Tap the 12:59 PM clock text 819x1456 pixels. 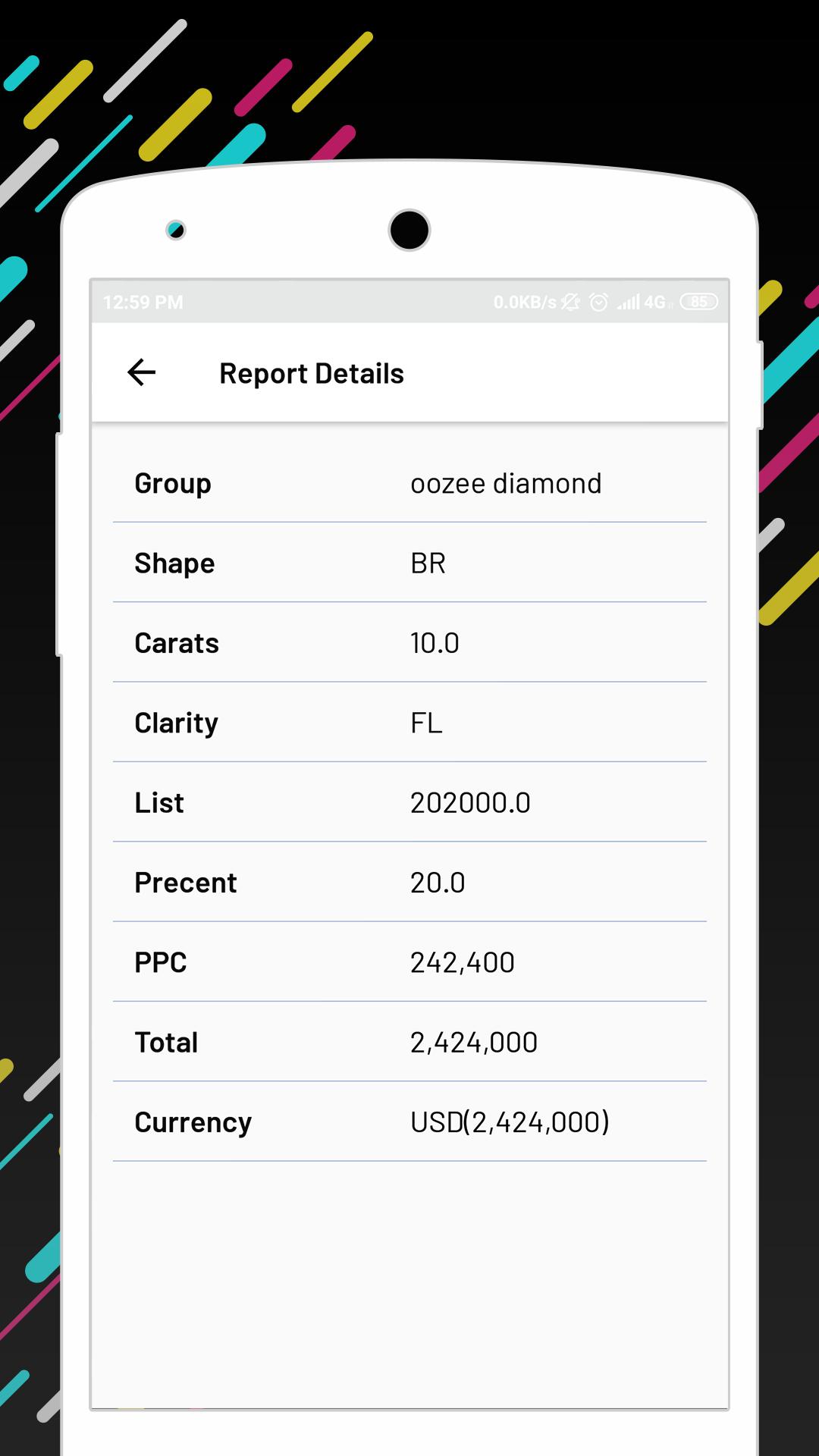point(143,303)
